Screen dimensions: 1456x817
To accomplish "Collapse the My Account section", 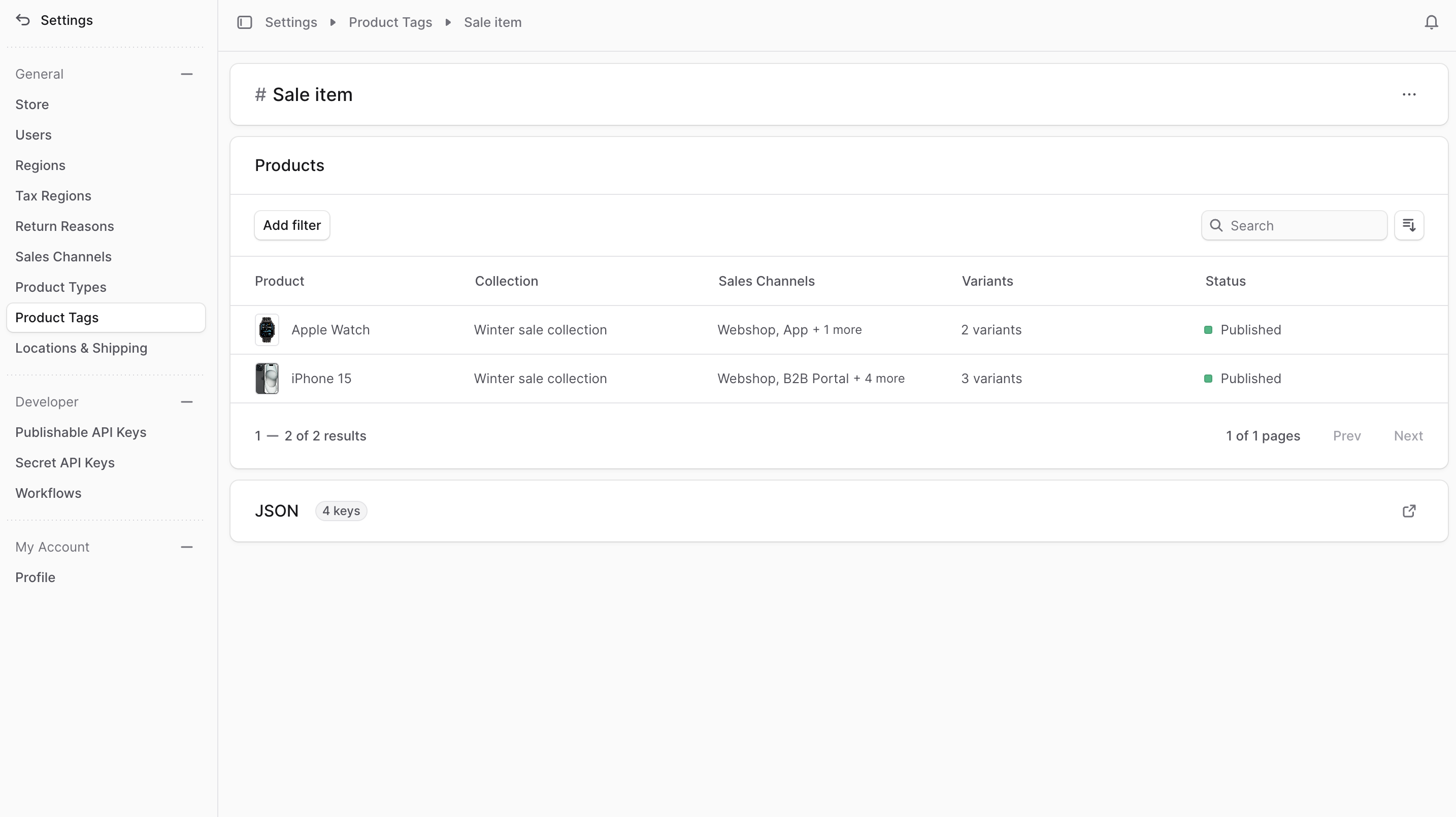I will click(x=186, y=547).
